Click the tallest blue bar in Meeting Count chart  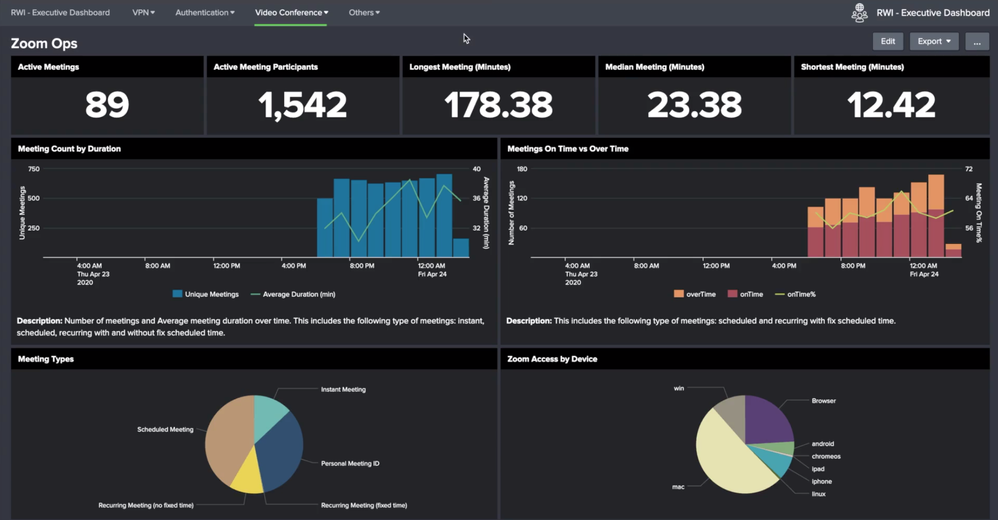[x=444, y=216]
